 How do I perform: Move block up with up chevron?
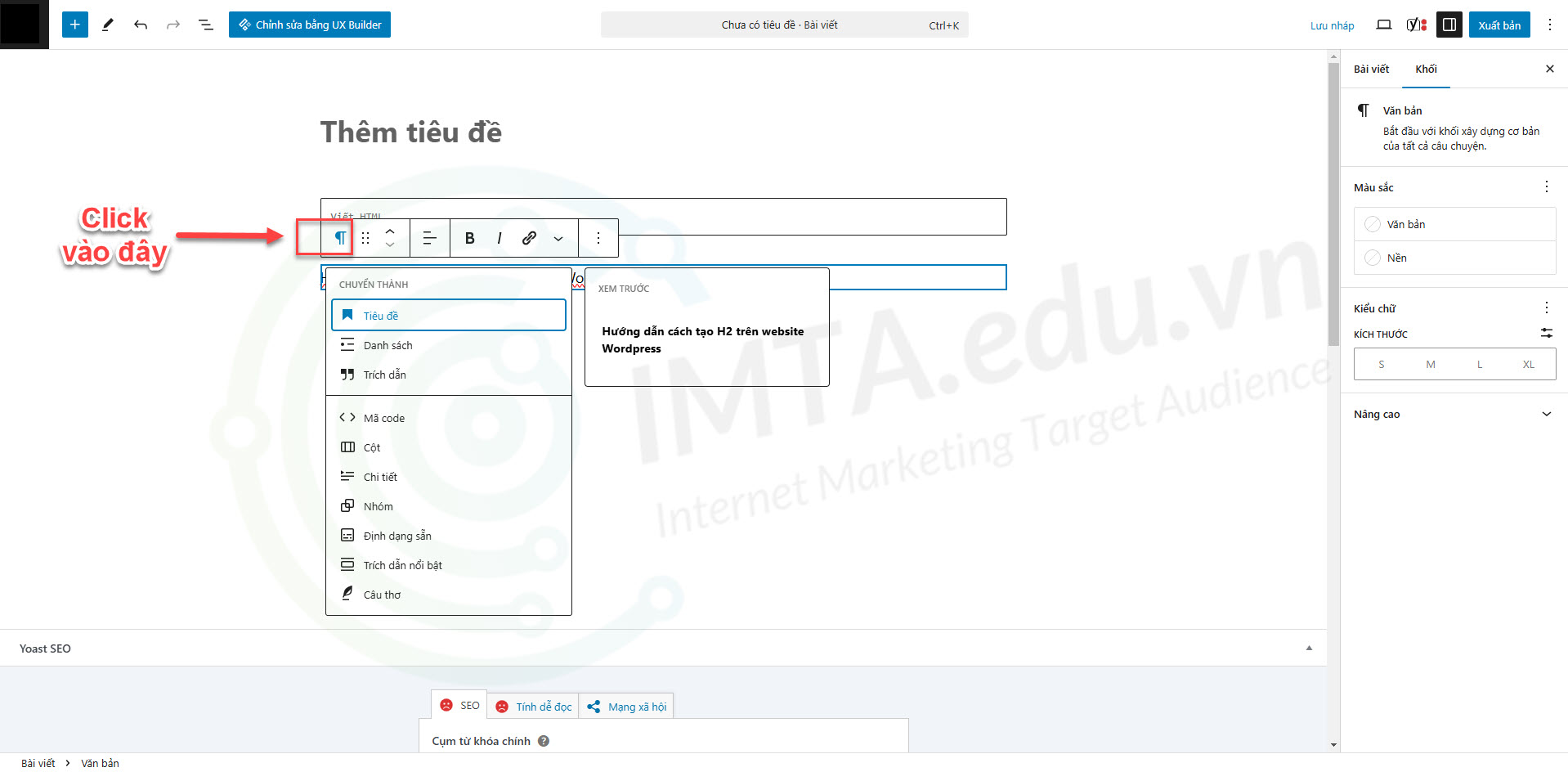(x=390, y=231)
